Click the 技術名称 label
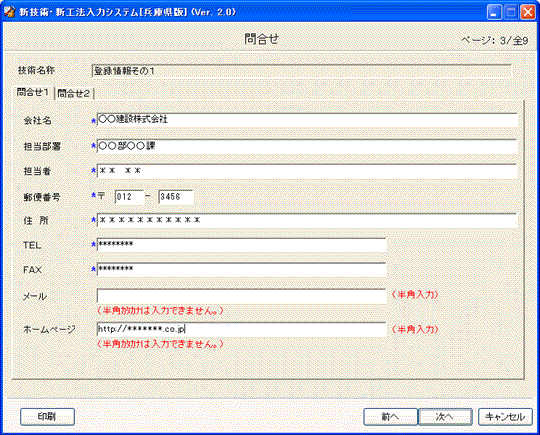Viewport: 540px width, 435px height. coord(37,71)
